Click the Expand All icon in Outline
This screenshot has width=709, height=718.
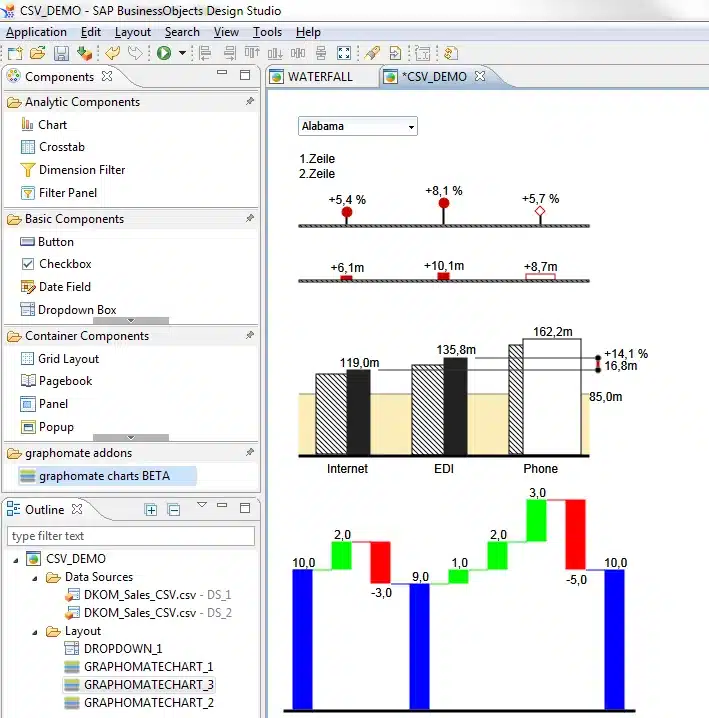coord(151,510)
